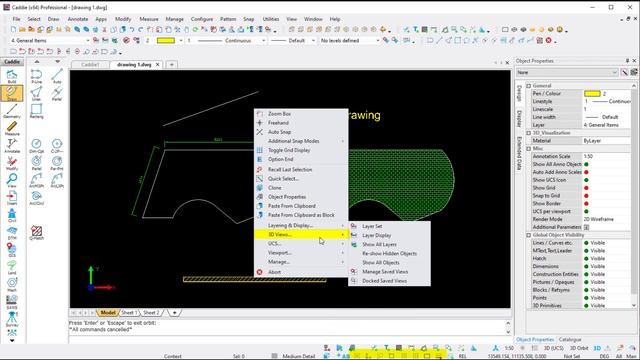Click Manage Saved Views in submenu

[x=389, y=272]
